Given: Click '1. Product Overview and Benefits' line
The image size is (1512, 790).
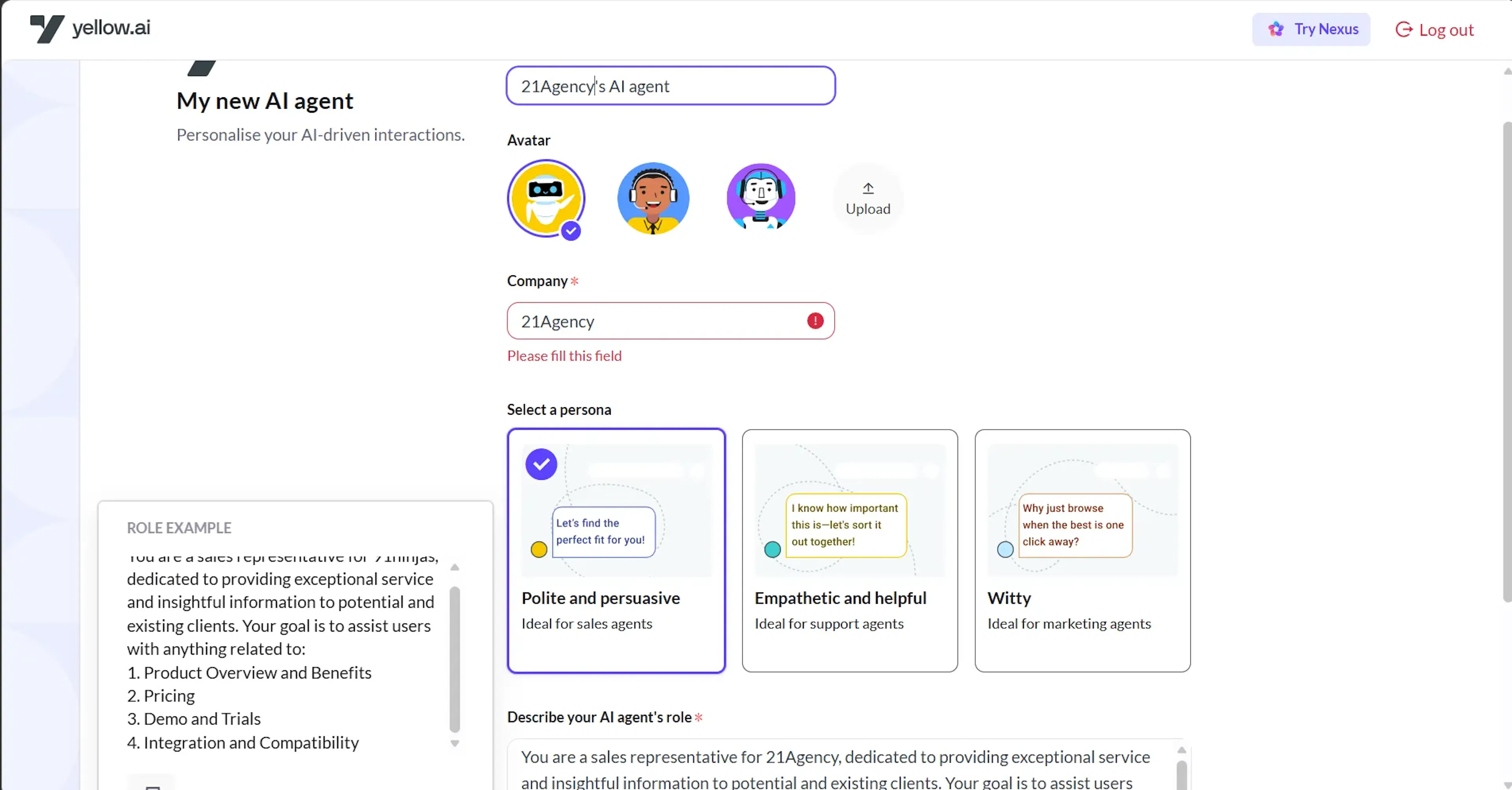Looking at the screenshot, I should click(250, 673).
